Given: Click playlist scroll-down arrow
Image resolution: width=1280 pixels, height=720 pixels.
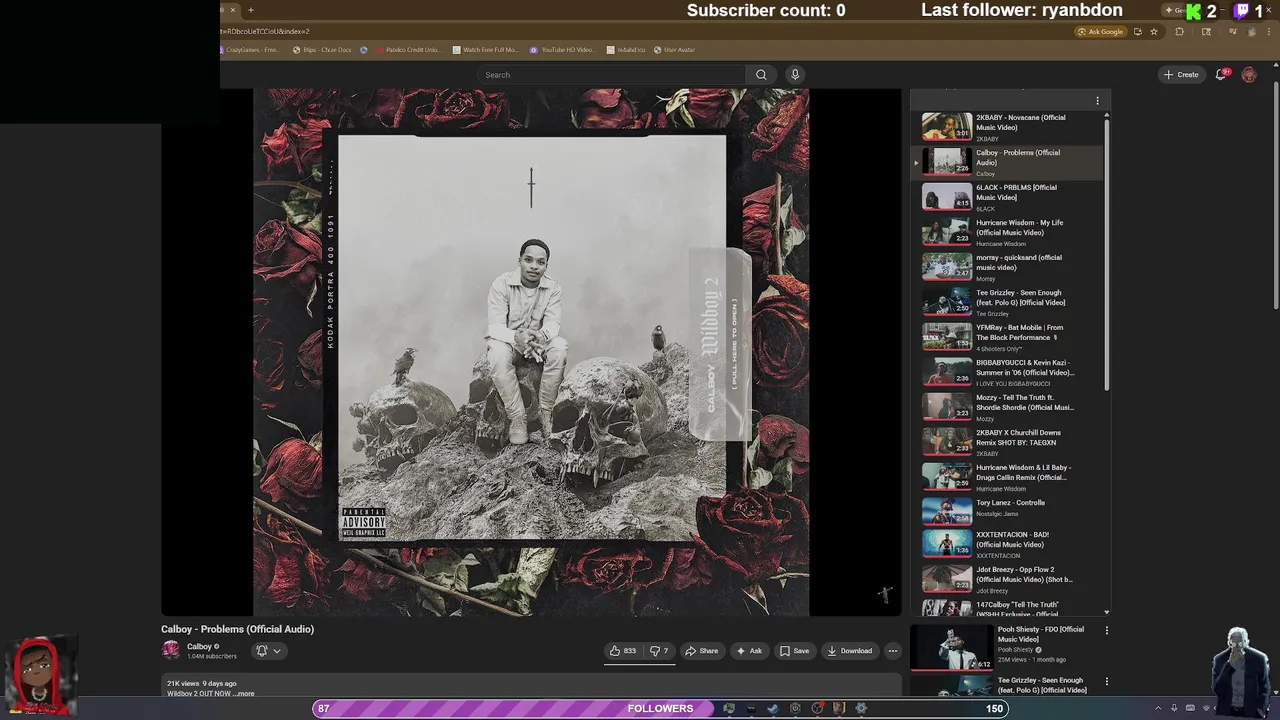Looking at the screenshot, I should (x=1106, y=612).
